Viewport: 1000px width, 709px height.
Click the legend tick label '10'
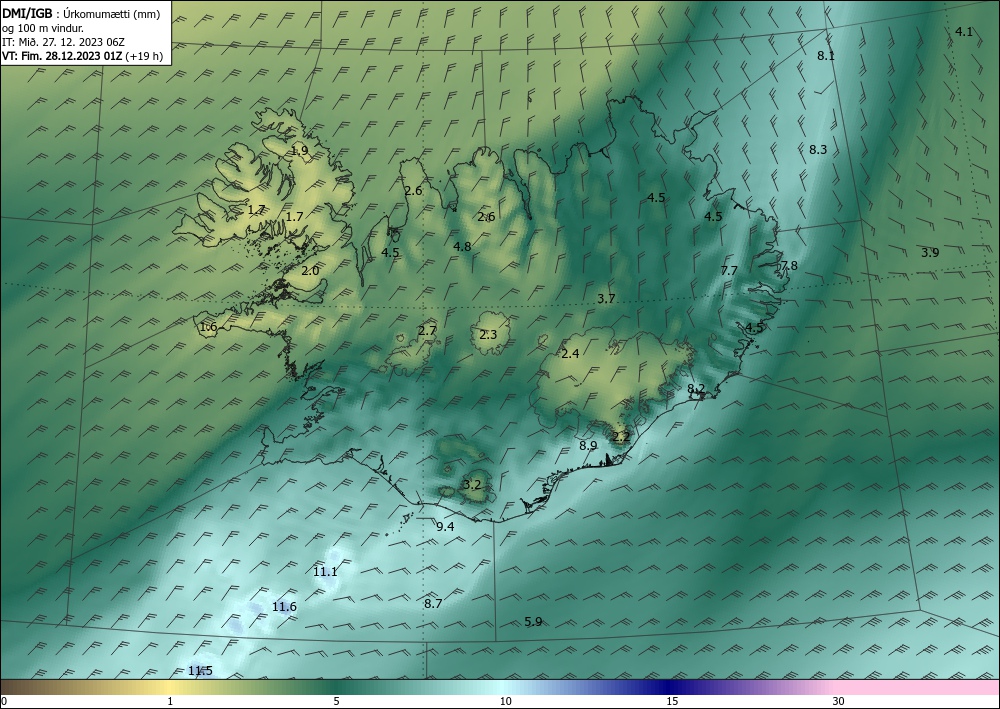[506, 702]
